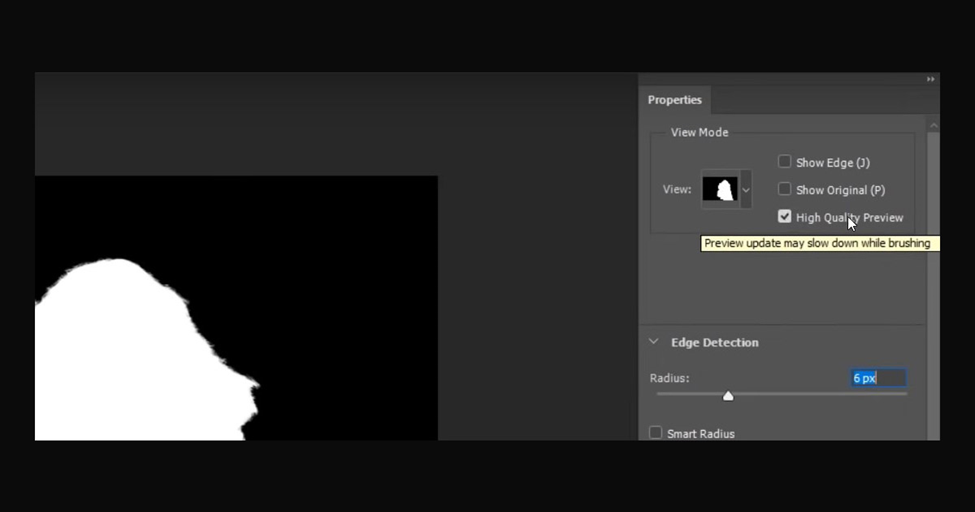975x512 pixels.
Task: Open the View mode dropdown arrow
Action: (x=746, y=190)
